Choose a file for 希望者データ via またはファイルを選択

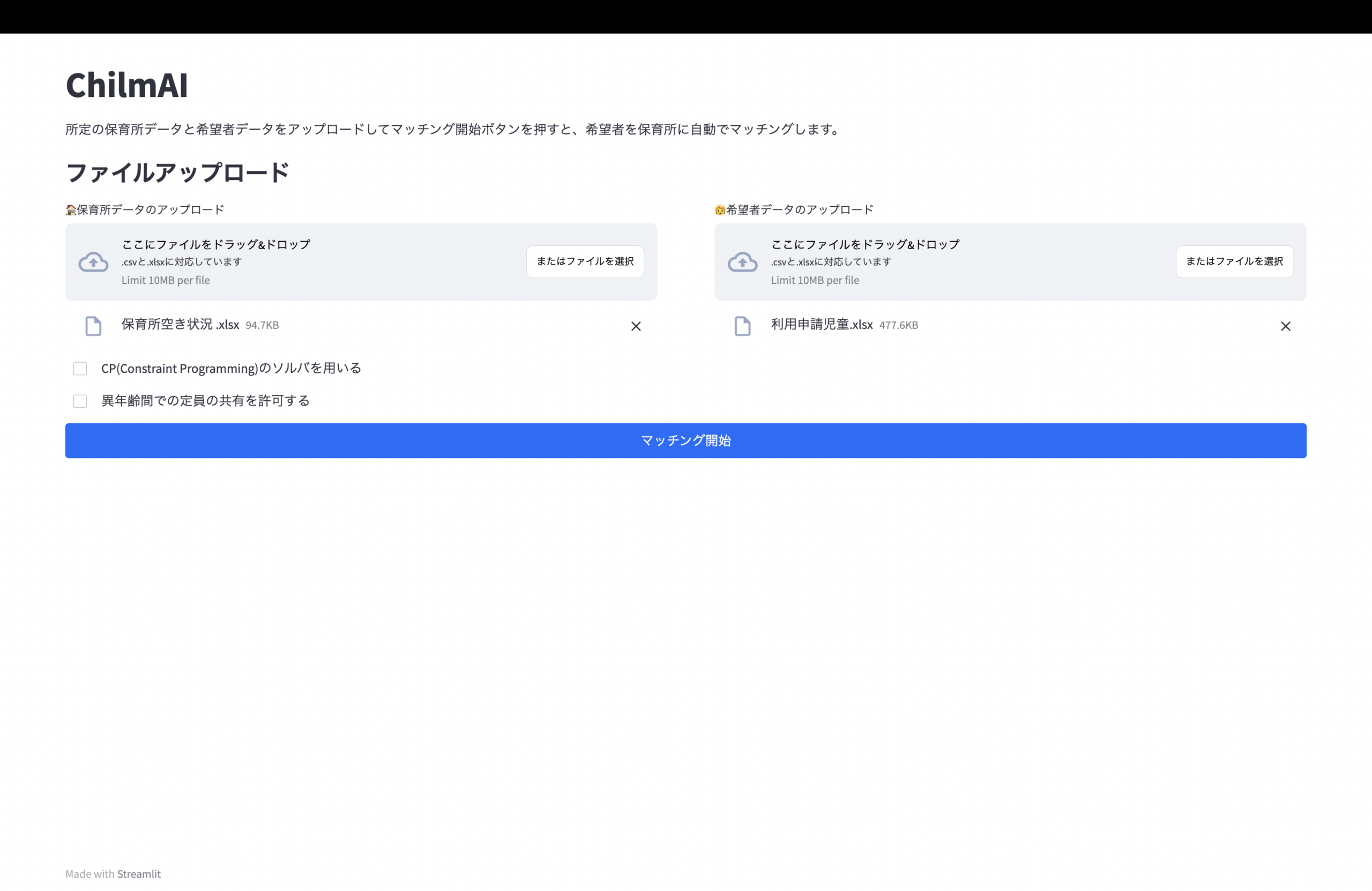point(1234,261)
